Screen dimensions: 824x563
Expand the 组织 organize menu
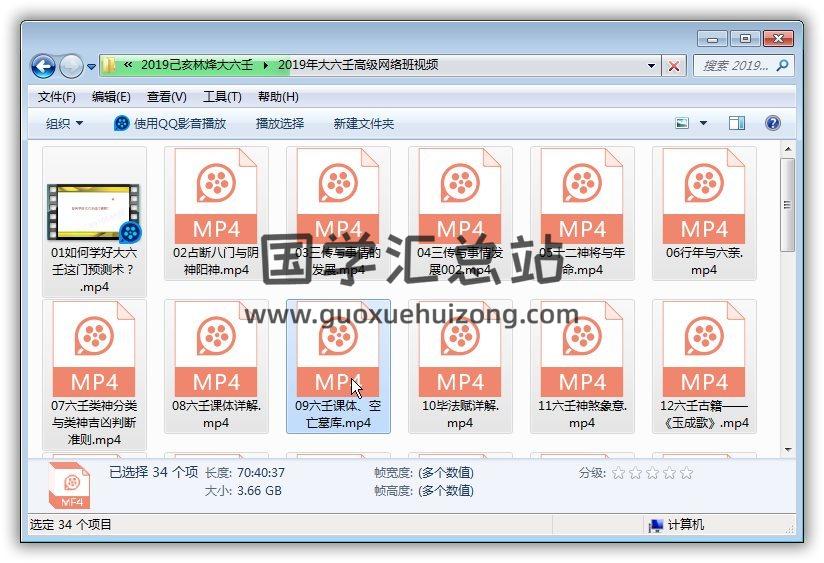point(64,123)
